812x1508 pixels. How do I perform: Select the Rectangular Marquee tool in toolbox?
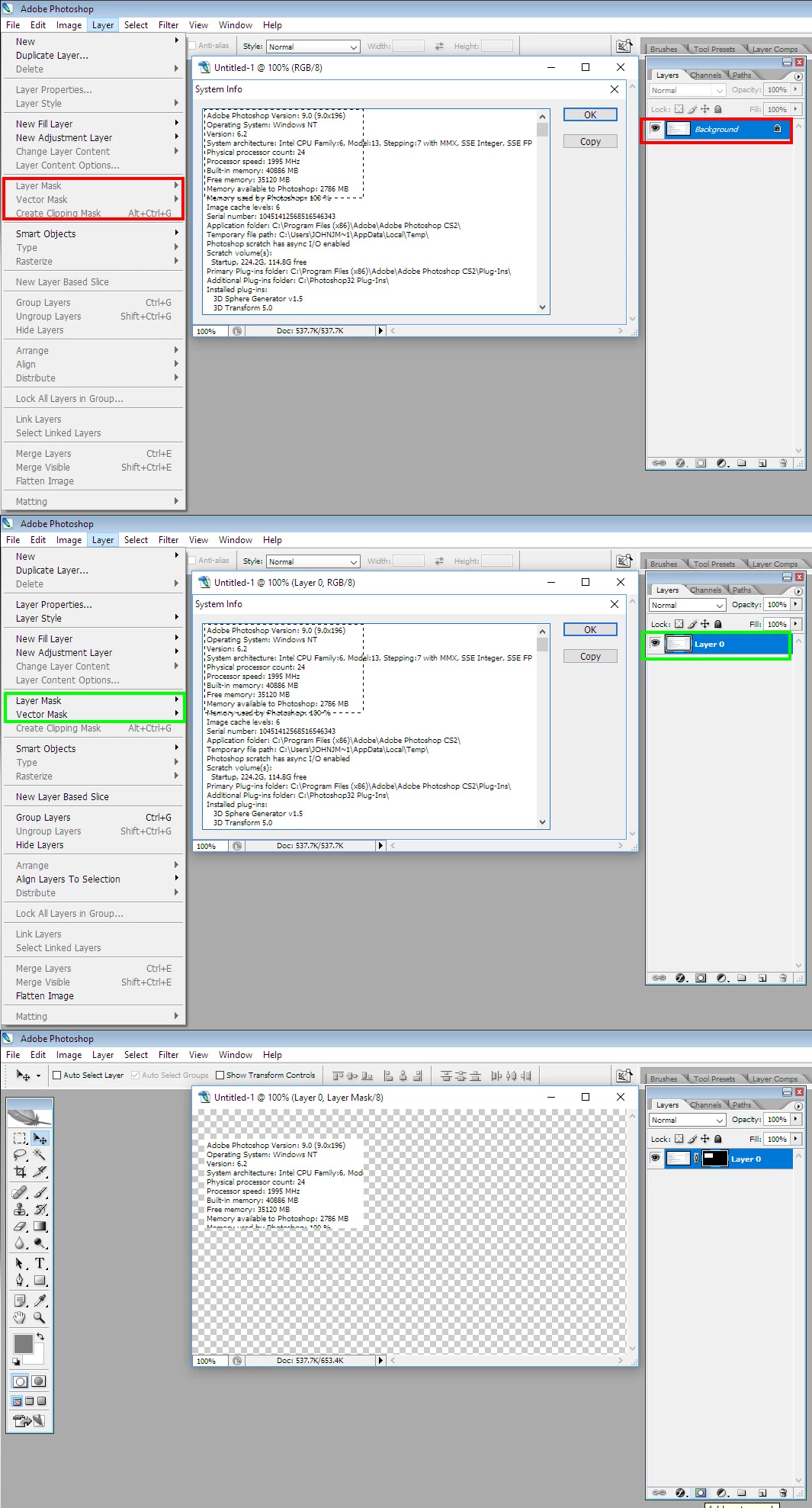coord(21,1138)
